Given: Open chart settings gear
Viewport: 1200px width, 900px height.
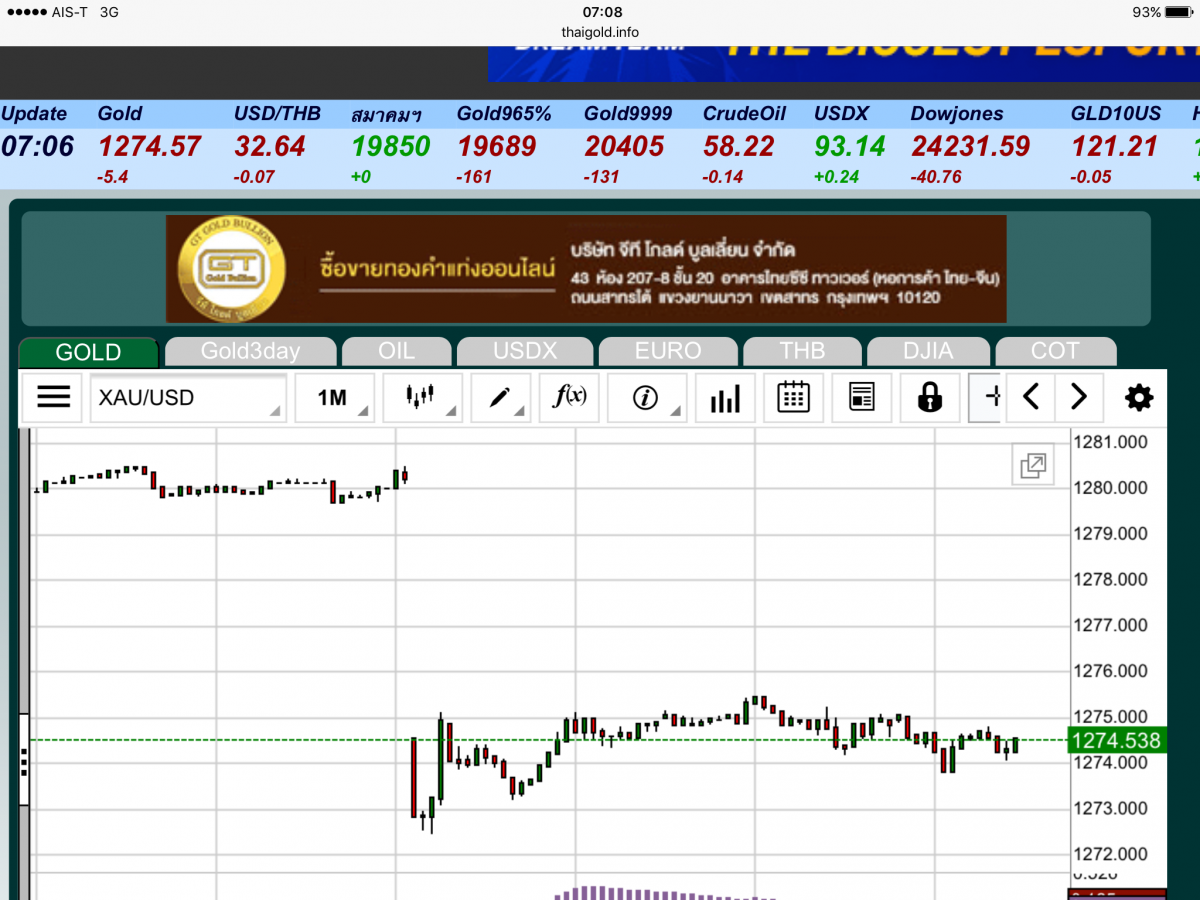Looking at the screenshot, I should 1138,398.
